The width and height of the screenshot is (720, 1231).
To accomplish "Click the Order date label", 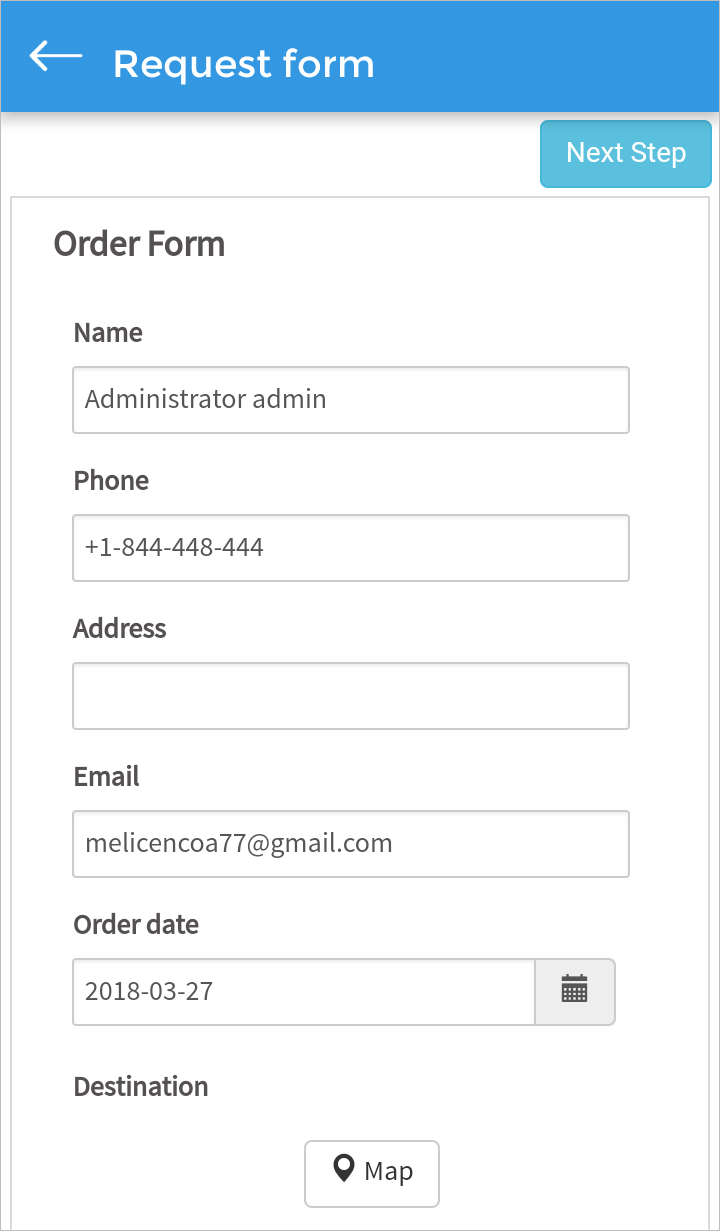I will click(x=136, y=925).
